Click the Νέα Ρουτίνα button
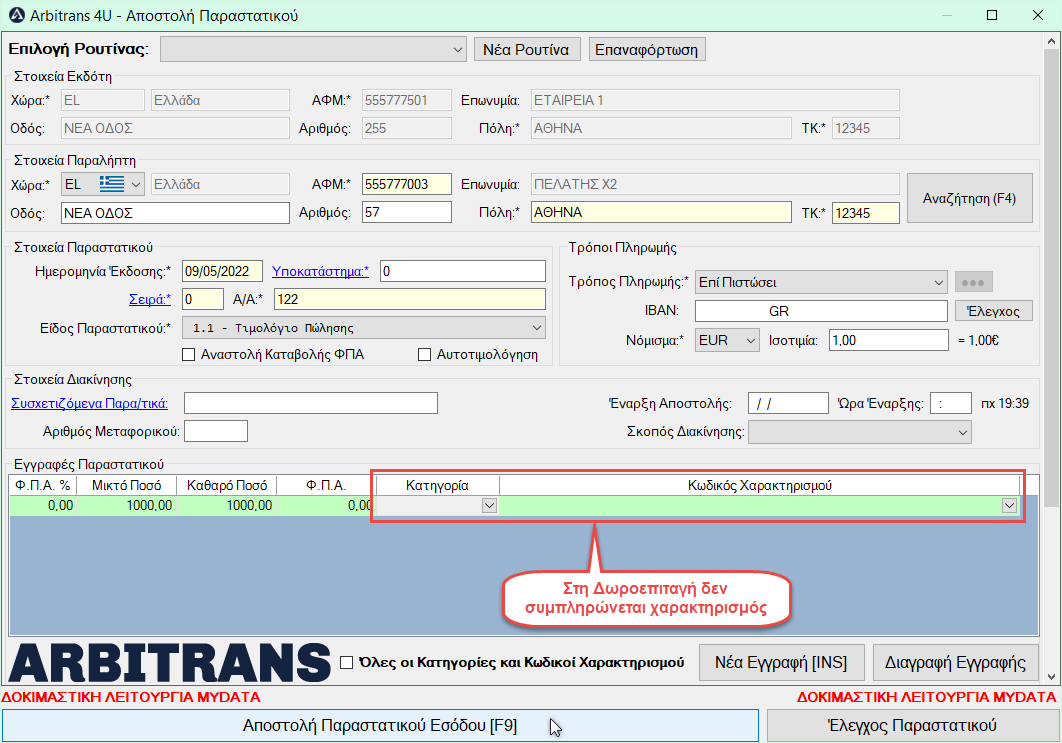 [x=526, y=49]
